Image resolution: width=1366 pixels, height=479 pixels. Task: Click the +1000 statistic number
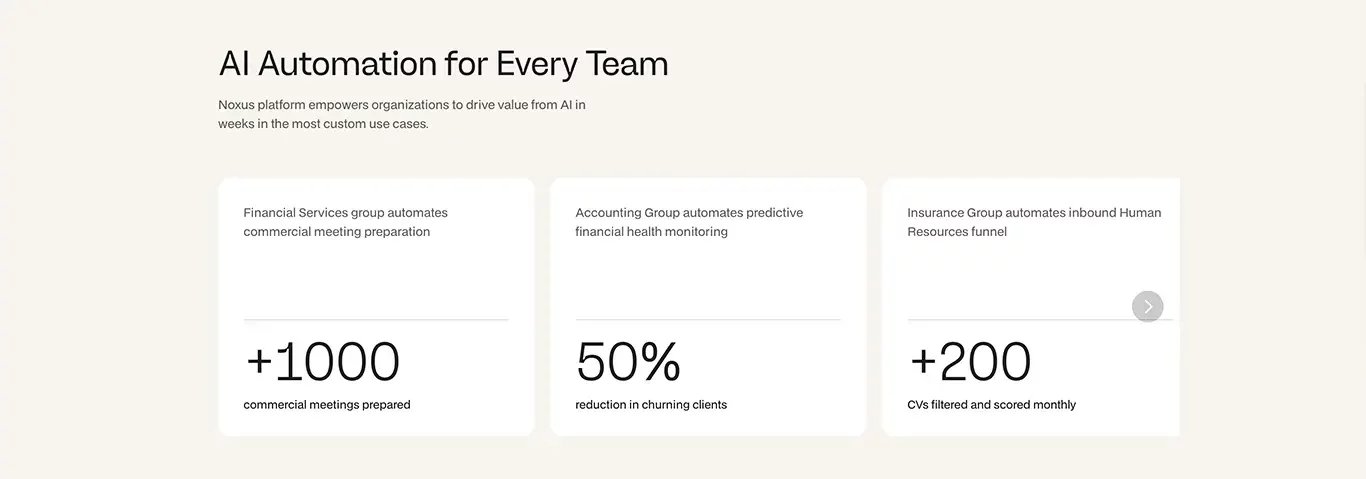coord(322,361)
